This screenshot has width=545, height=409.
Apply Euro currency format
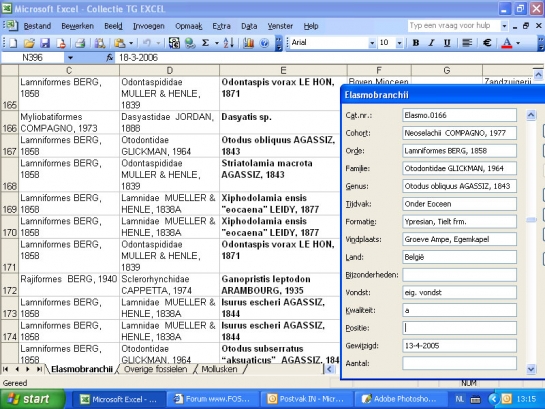487,43
